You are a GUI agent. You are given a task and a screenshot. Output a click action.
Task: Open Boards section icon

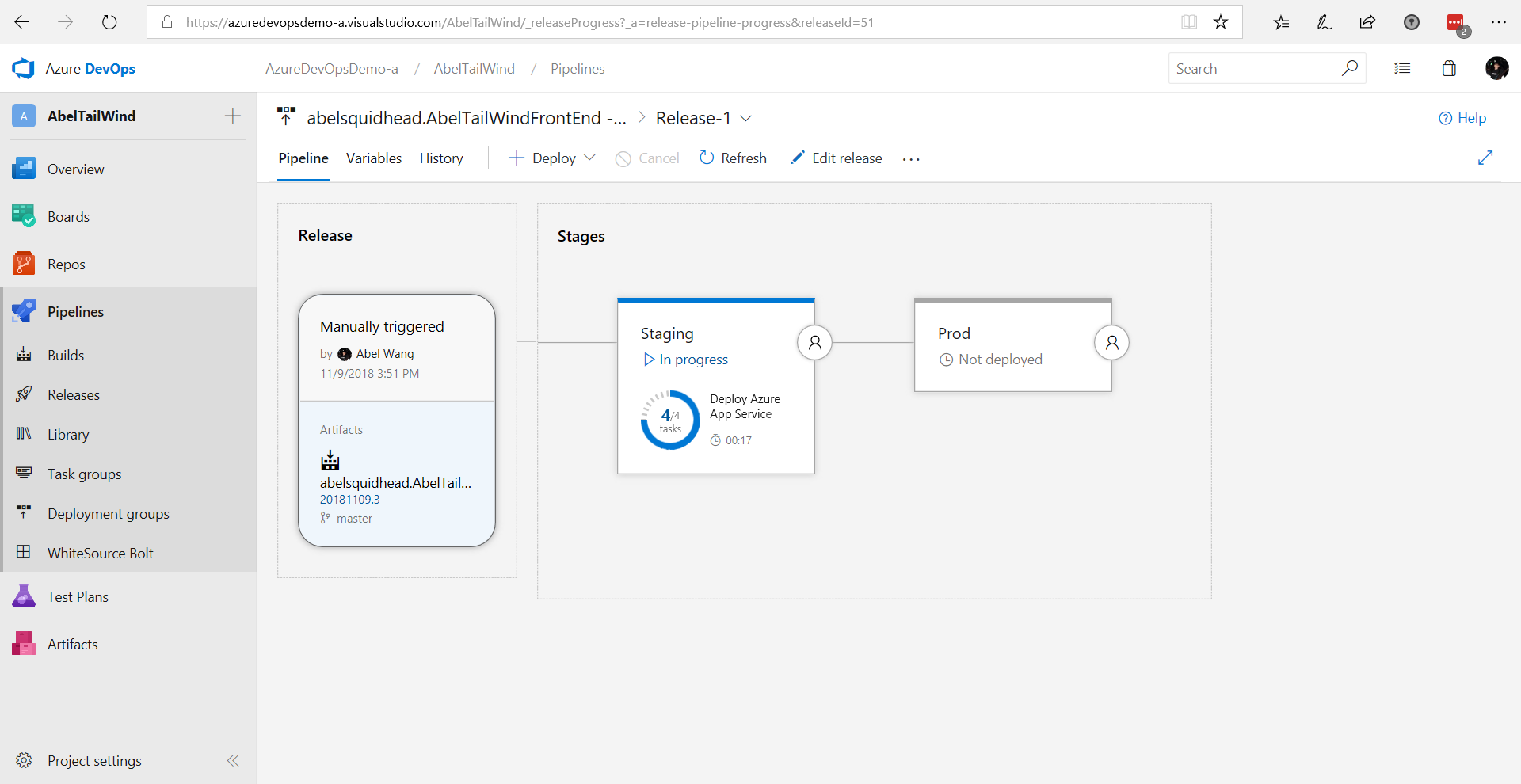(24, 216)
